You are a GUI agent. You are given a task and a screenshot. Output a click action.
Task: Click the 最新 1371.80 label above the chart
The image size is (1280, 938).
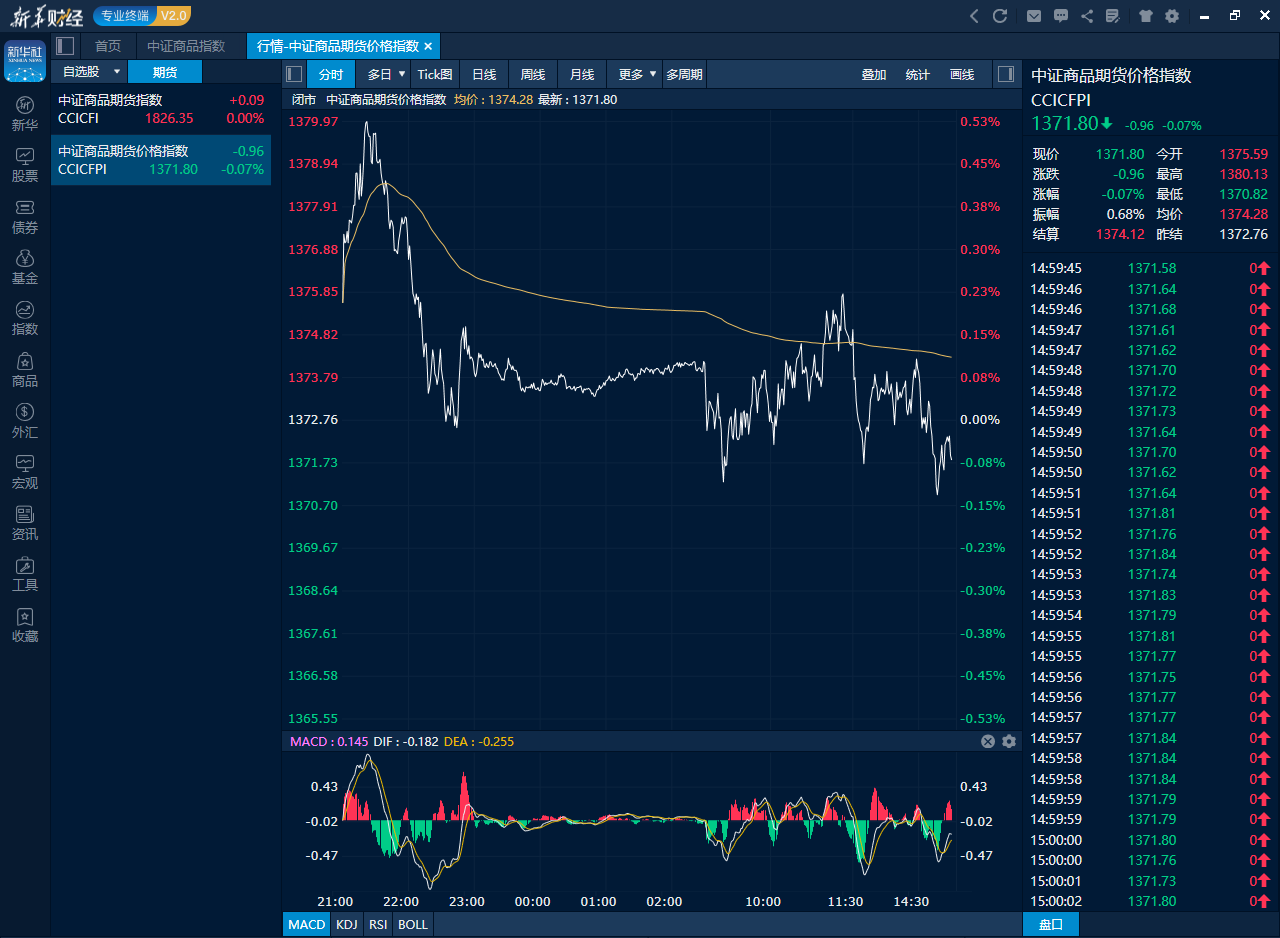point(577,99)
